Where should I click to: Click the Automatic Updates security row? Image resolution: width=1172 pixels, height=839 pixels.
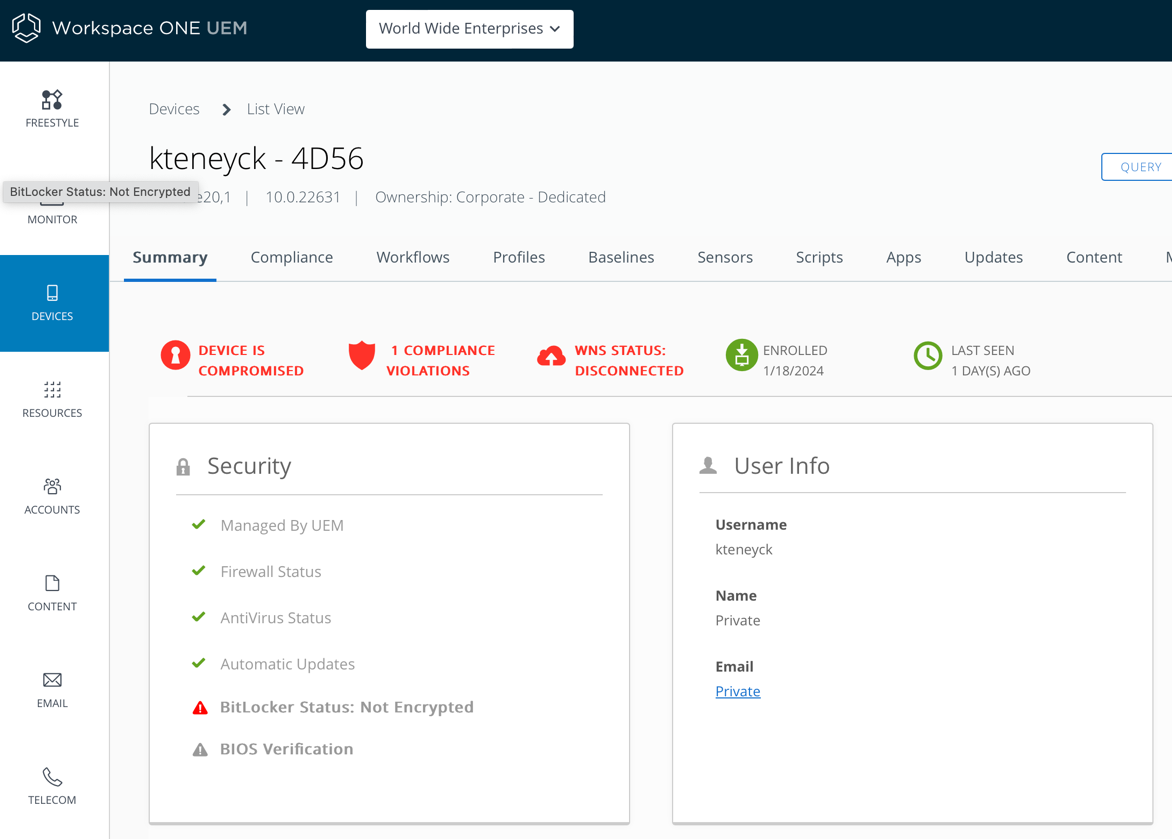click(x=287, y=664)
